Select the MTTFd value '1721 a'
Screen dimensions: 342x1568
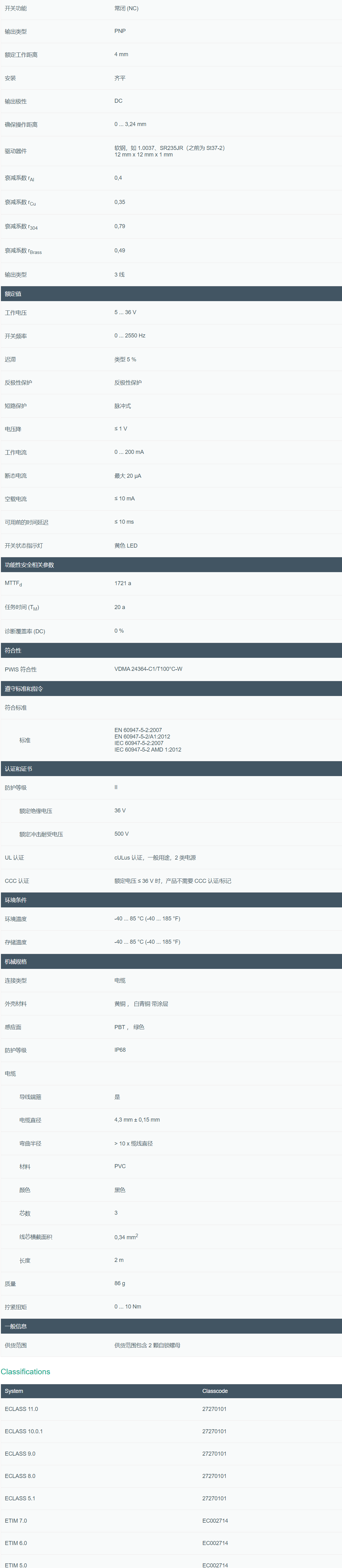(122, 583)
